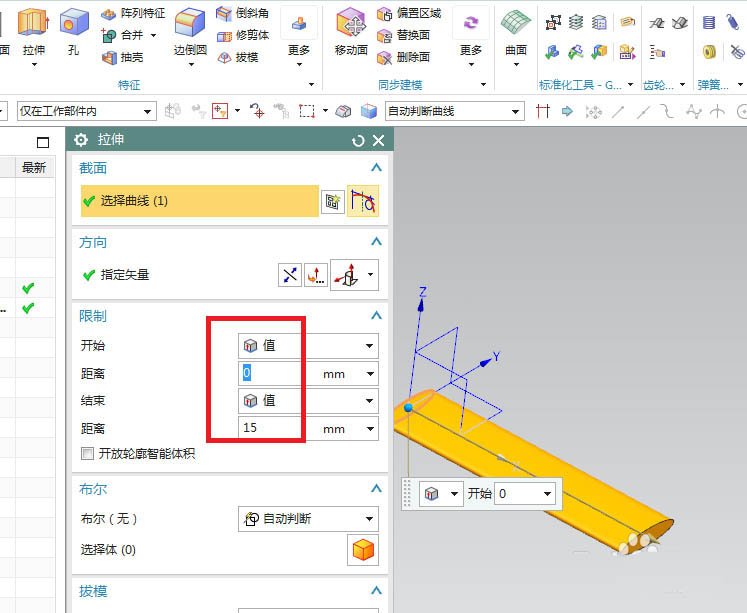The width and height of the screenshot is (747, 613).
Task: Open 更多 menu in 同步建模 group
Action: coord(471,36)
